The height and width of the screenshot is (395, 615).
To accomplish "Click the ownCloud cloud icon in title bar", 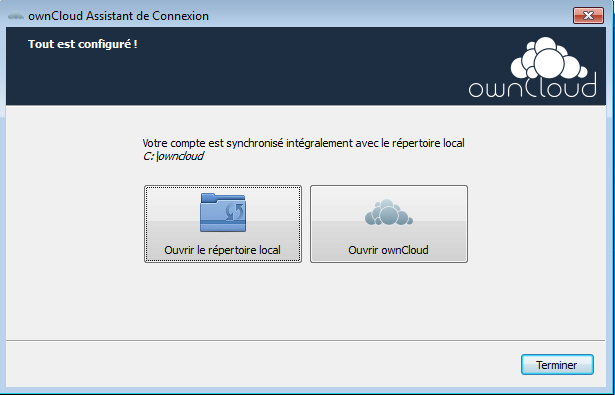I will coord(16,16).
